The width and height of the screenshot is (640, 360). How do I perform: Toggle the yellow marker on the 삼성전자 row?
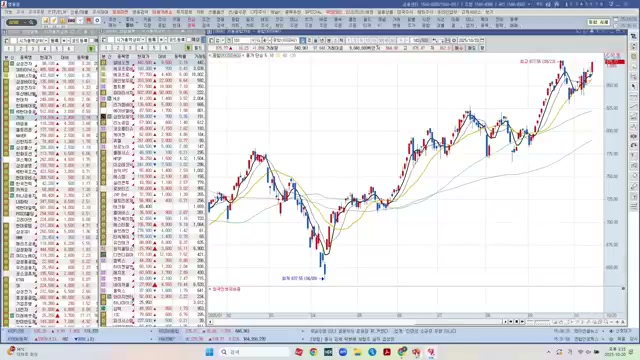tap(6, 64)
